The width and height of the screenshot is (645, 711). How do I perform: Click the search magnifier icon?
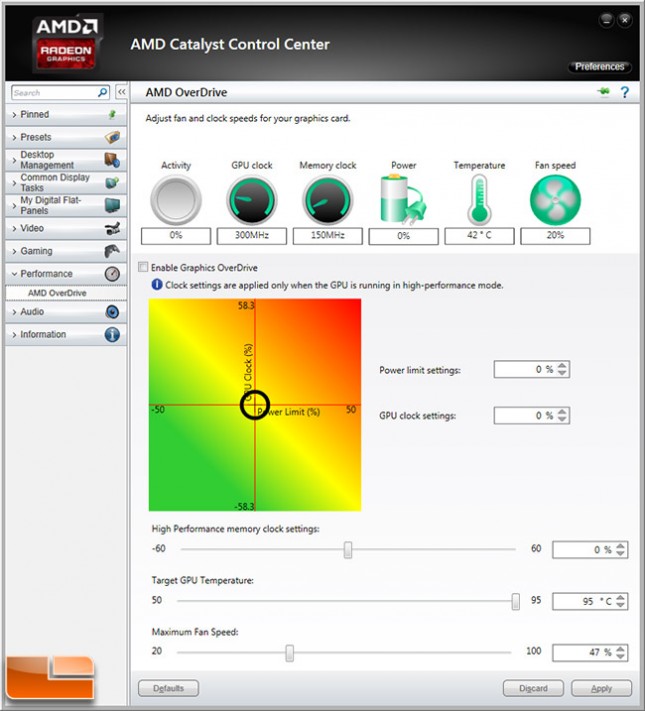pyautogui.click(x=103, y=93)
